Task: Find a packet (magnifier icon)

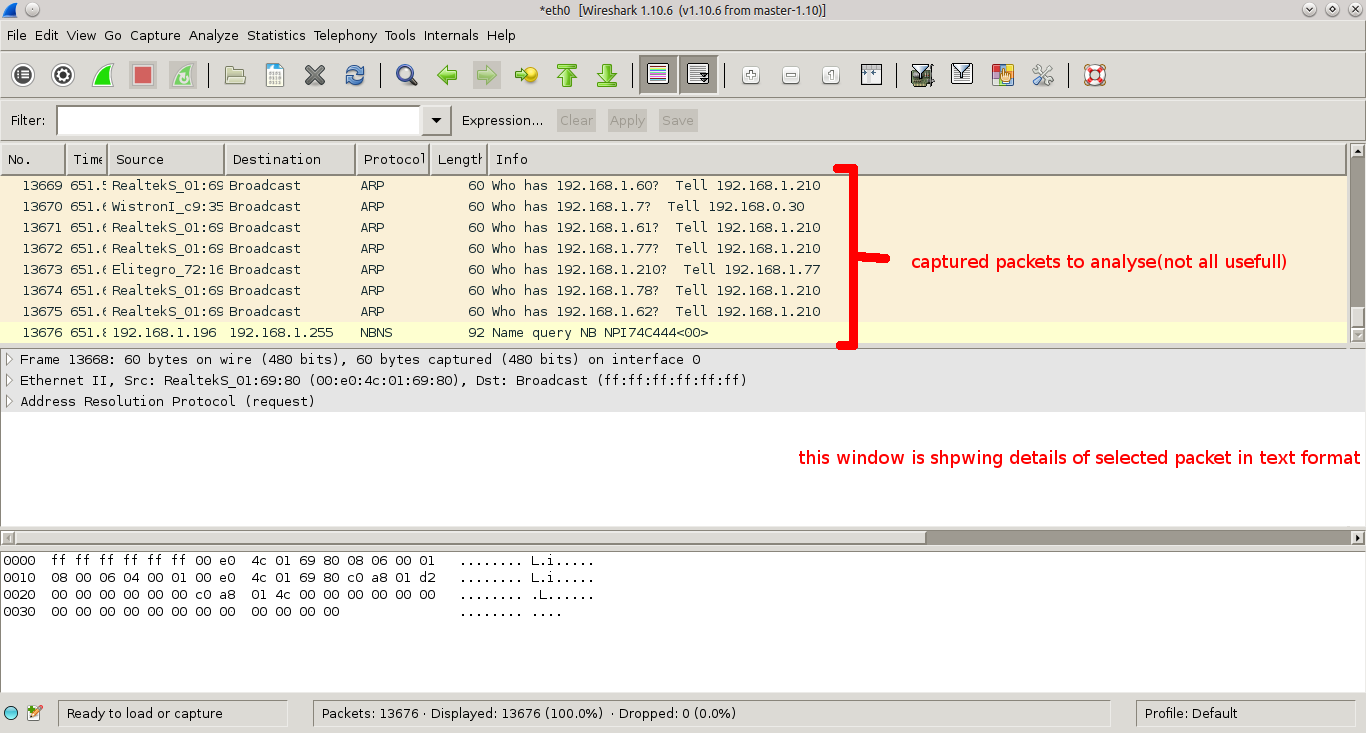Action: coord(407,75)
